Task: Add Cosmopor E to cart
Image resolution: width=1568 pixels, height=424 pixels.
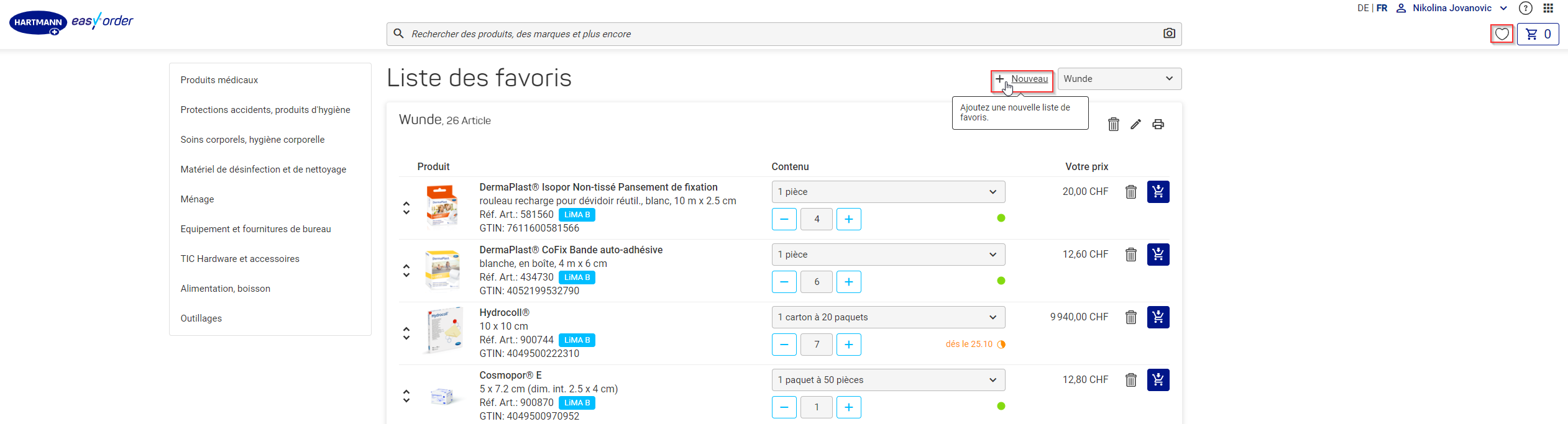Action: (x=1158, y=380)
